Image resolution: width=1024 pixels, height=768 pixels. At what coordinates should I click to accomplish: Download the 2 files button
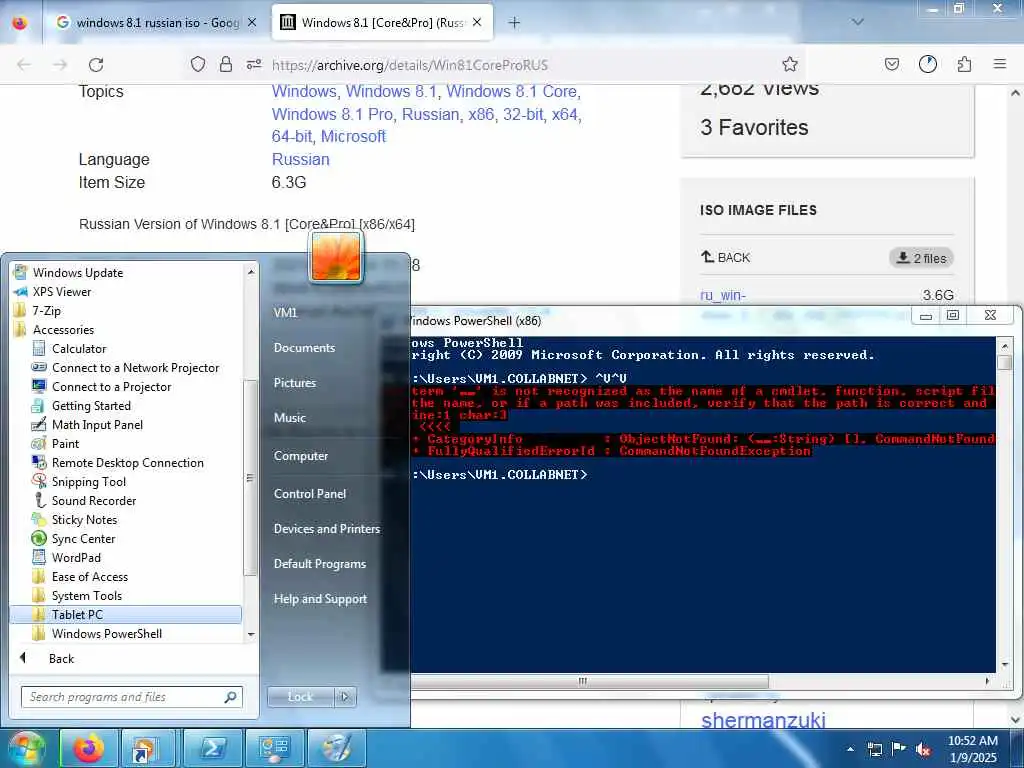(921, 258)
